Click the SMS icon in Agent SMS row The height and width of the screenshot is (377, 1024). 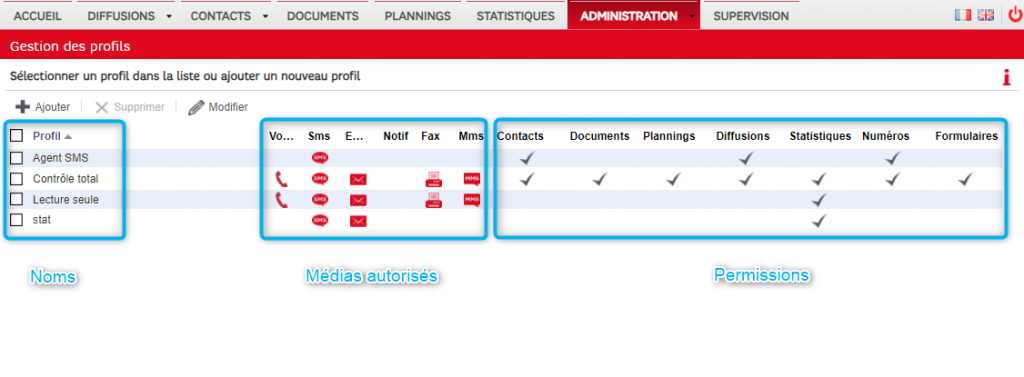(319, 157)
